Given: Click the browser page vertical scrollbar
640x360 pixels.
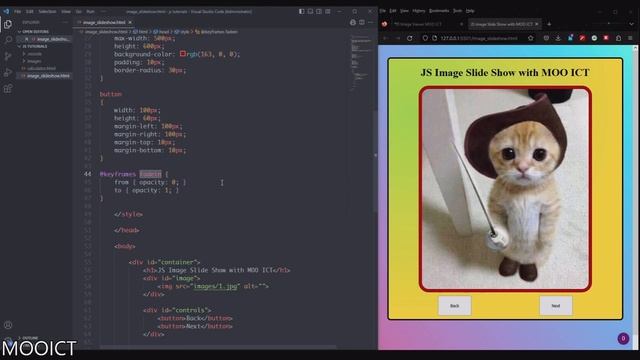Looking at the screenshot, I should [635, 197].
